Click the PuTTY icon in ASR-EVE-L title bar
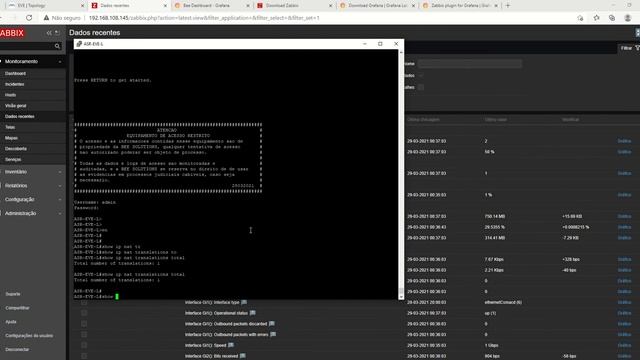Image resolution: width=640 pixels, height=360 pixels. [x=79, y=44]
